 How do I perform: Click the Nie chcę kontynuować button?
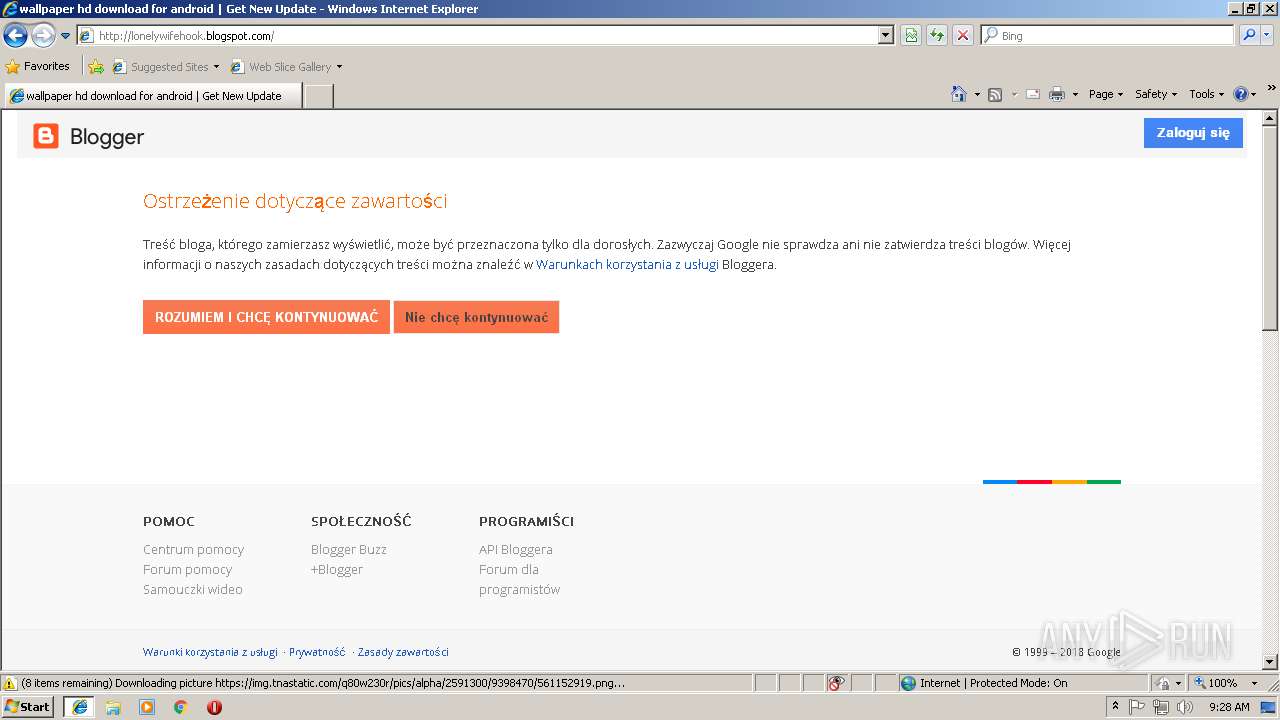pyautogui.click(x=476, y=317)
